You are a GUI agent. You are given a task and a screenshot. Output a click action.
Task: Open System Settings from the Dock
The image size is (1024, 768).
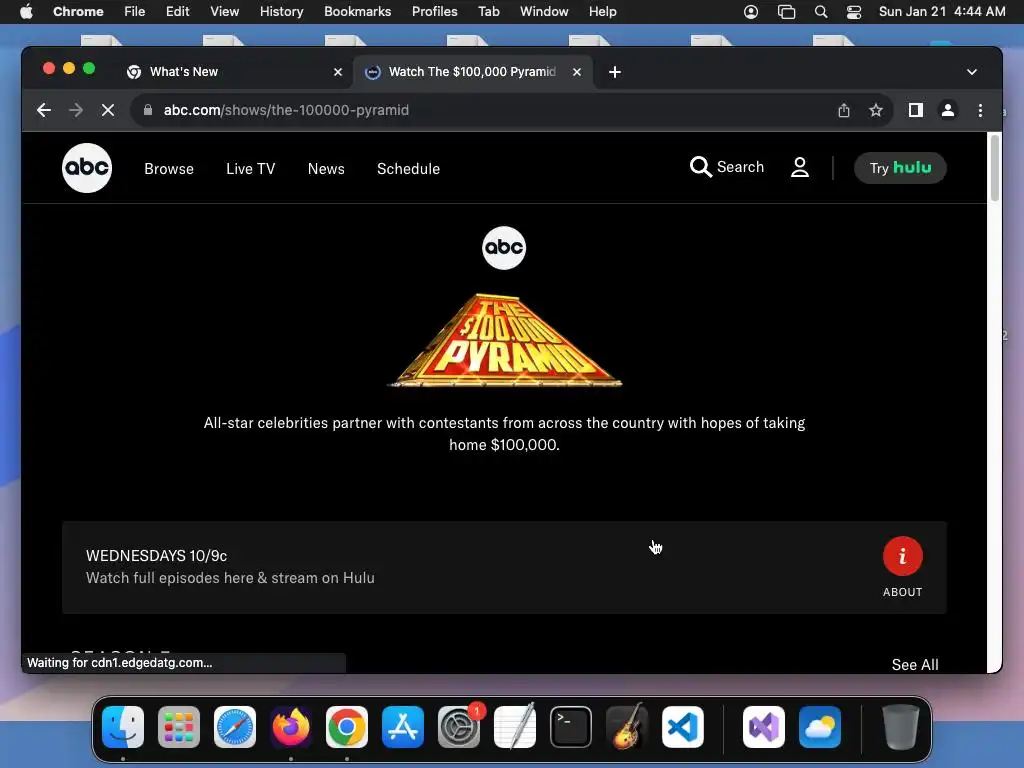click(x=458, y=727)
